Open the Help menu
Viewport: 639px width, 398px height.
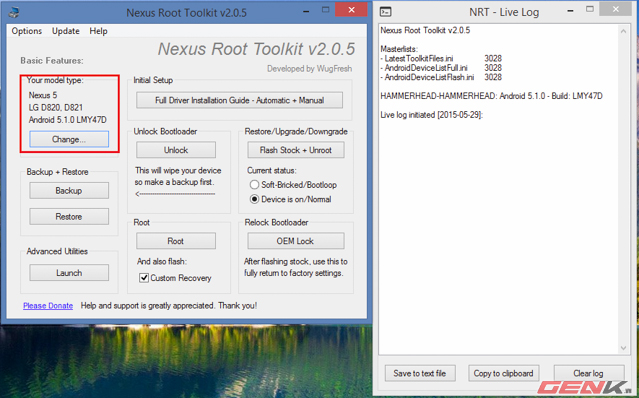(98, 31)
